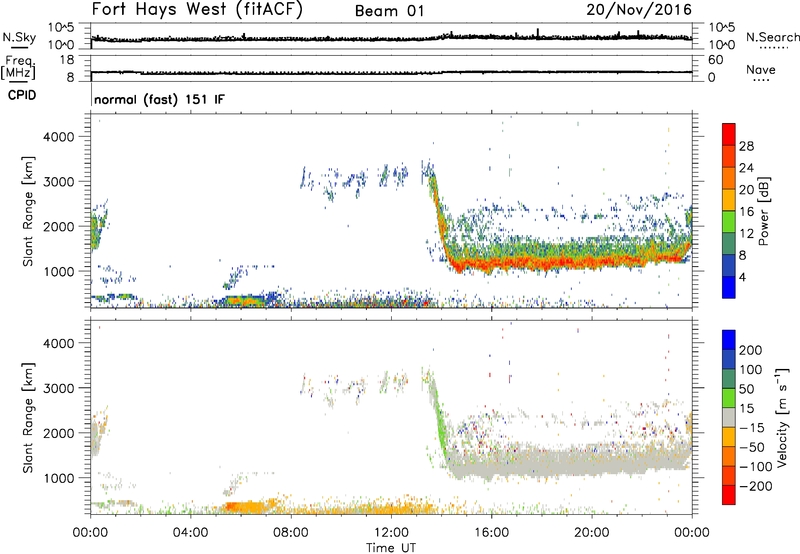
Task: Click the strong red power echo band near 16:00
Action: [491, 264]
